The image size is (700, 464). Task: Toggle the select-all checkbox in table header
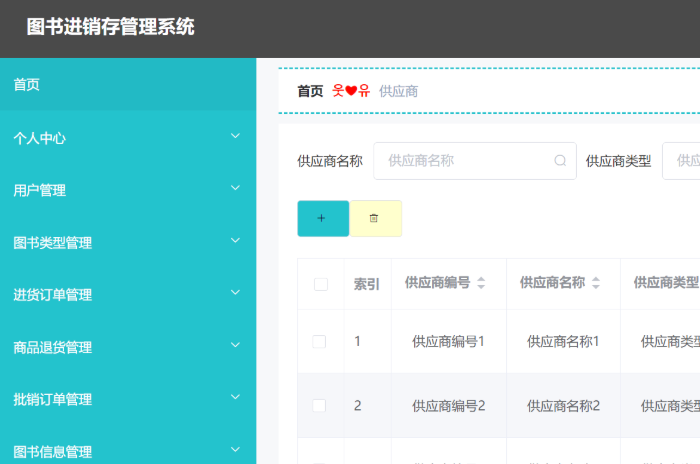[320, 284]
